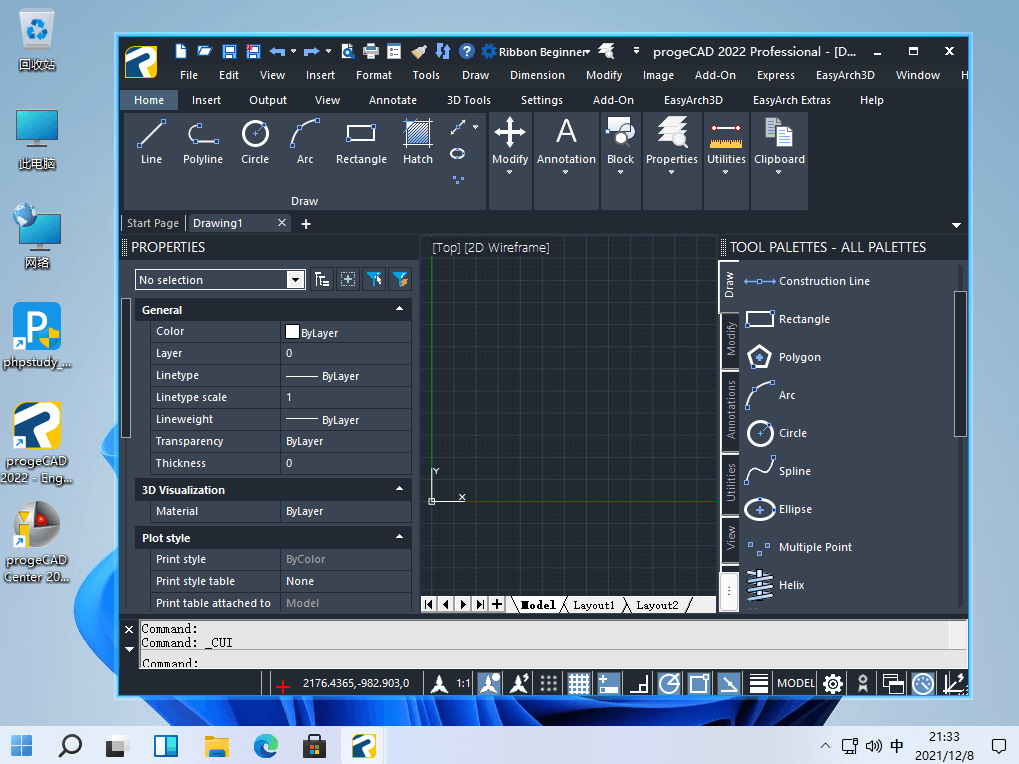
Task: Click the Quick Select icon in Properties panel
Action: point(374,279)
